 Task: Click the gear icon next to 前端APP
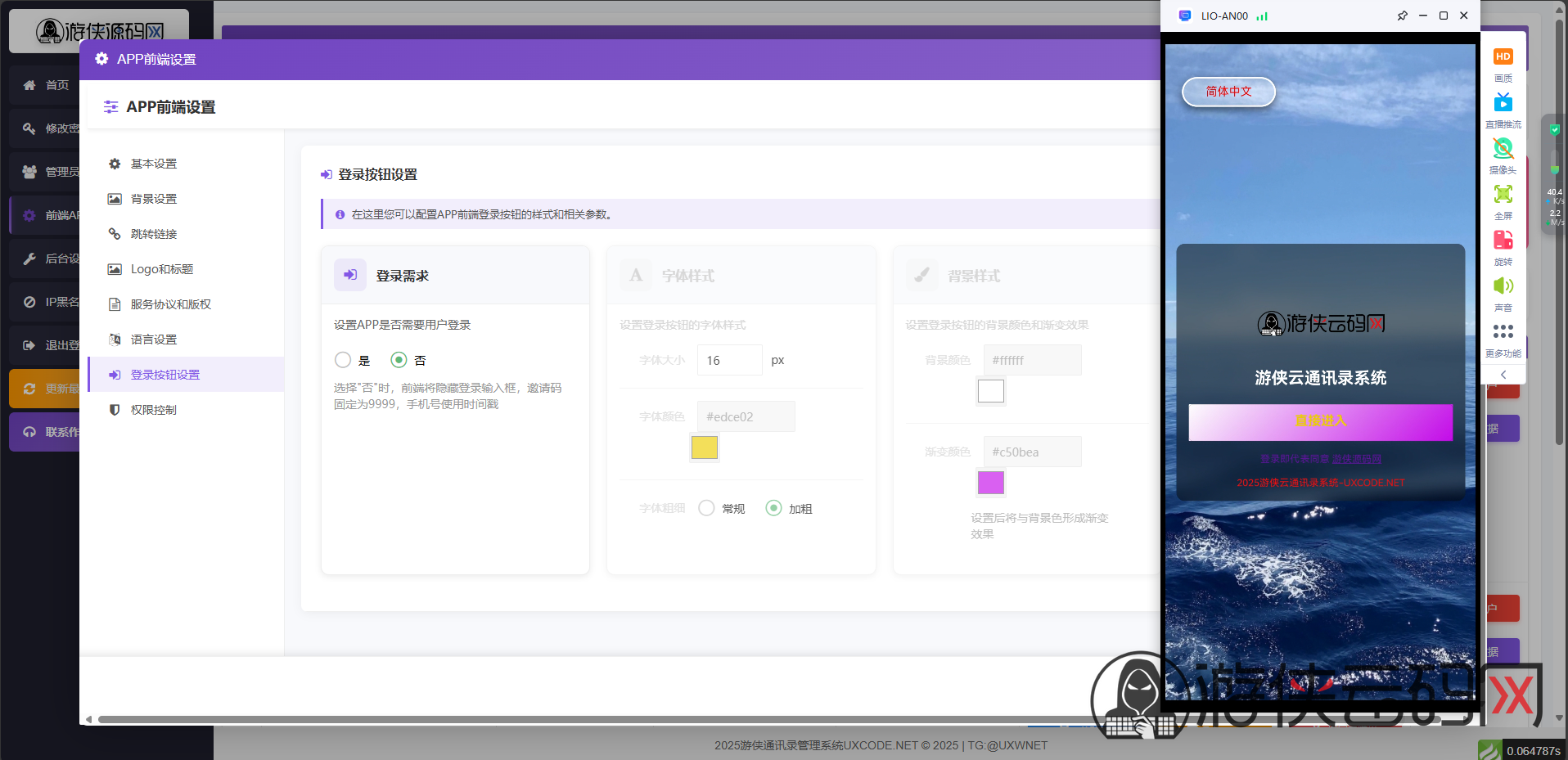[x=29, y=215]
